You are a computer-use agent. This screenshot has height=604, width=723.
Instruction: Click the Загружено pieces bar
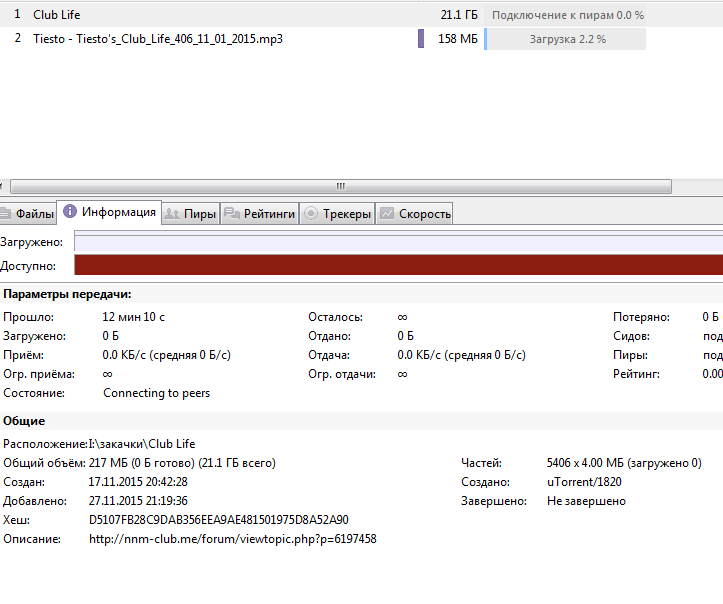coord(398,243)
